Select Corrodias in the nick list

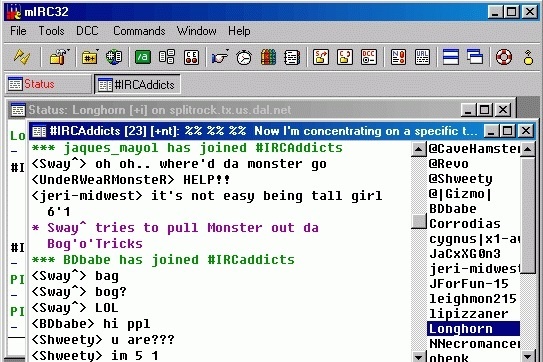pyautogui.click(x=474, y=224)
